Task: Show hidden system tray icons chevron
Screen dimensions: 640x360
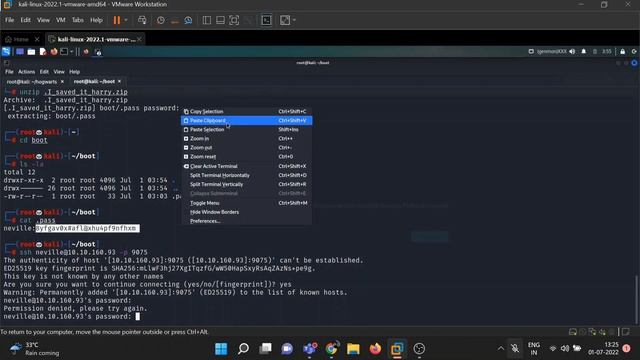Action: [500, 348]
